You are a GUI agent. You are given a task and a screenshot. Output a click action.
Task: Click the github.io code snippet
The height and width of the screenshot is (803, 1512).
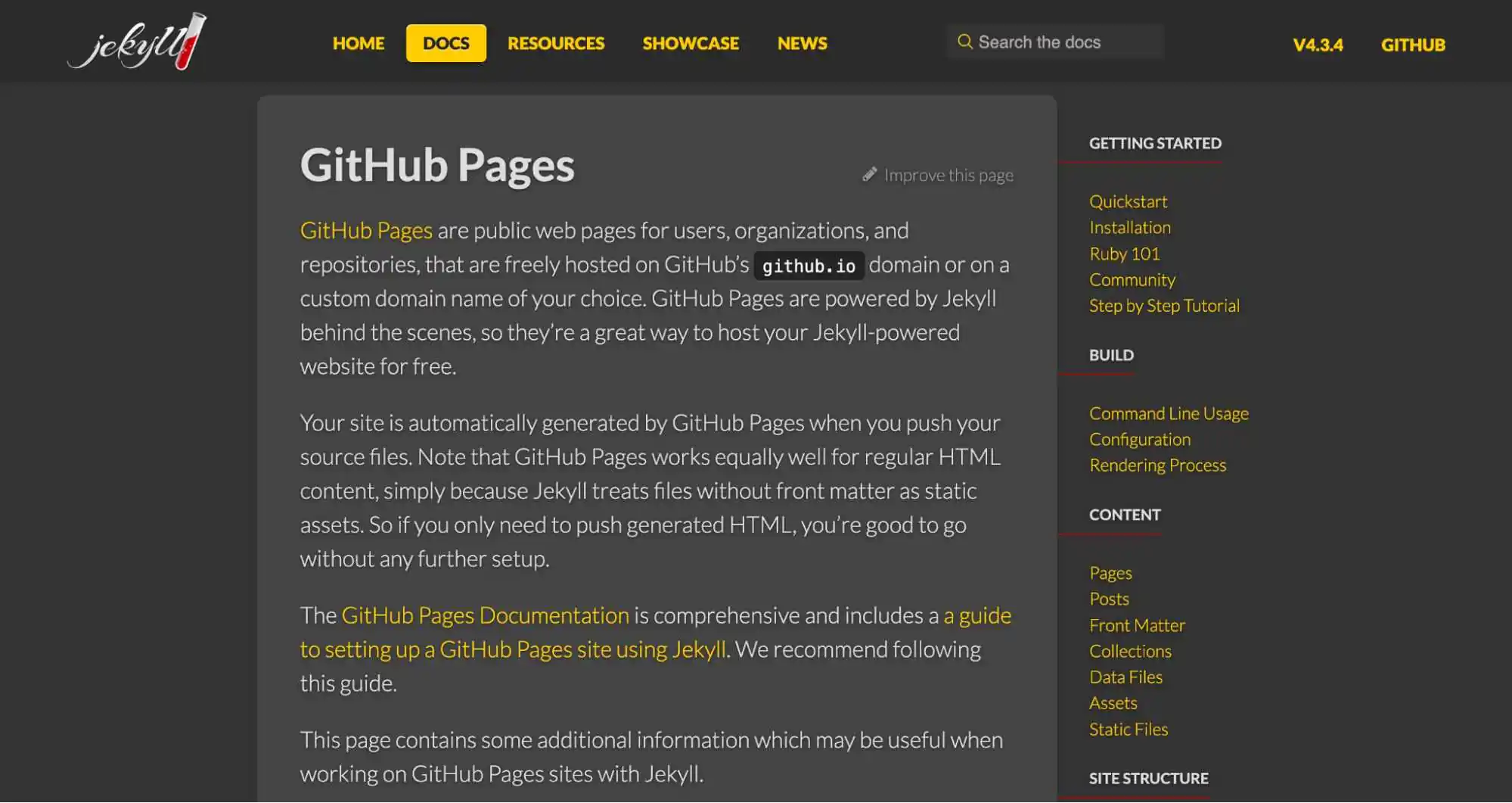coord(809,266)
